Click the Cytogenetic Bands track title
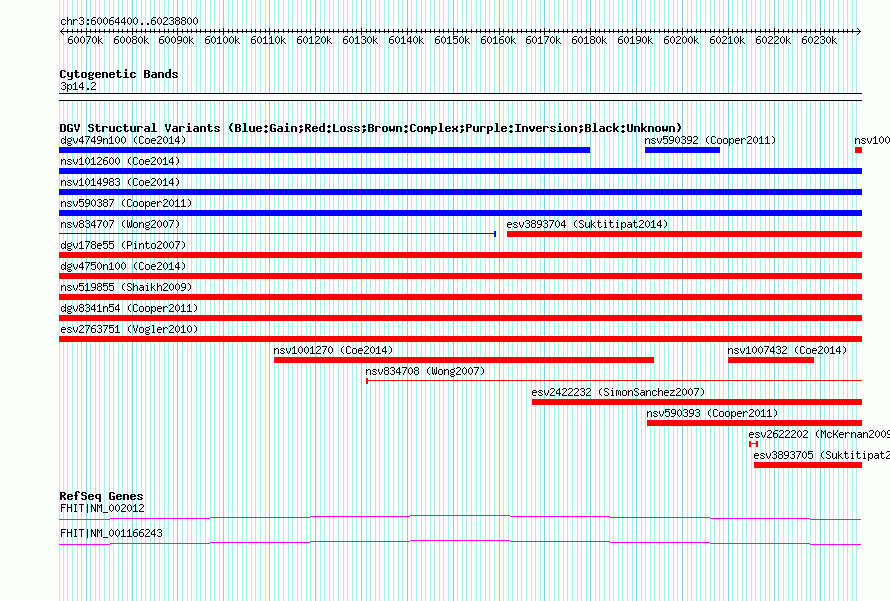Image resolution: width=890 pixels, height=601 pixels. pyautogui.click(x=119, y=74)
